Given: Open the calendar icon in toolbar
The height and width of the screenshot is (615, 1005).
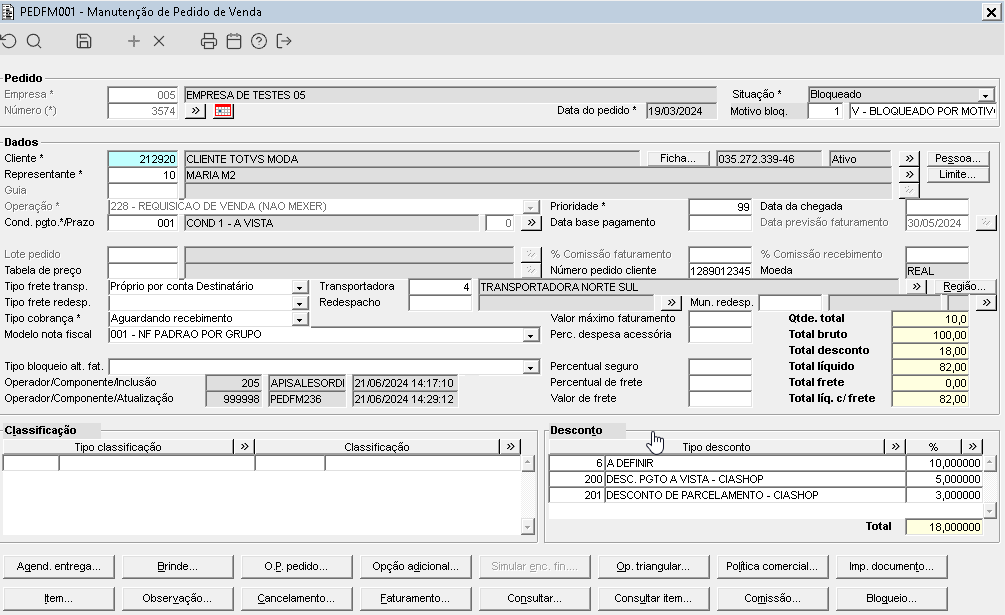Looking at the screenshot, I should click(x=234, y=41).
